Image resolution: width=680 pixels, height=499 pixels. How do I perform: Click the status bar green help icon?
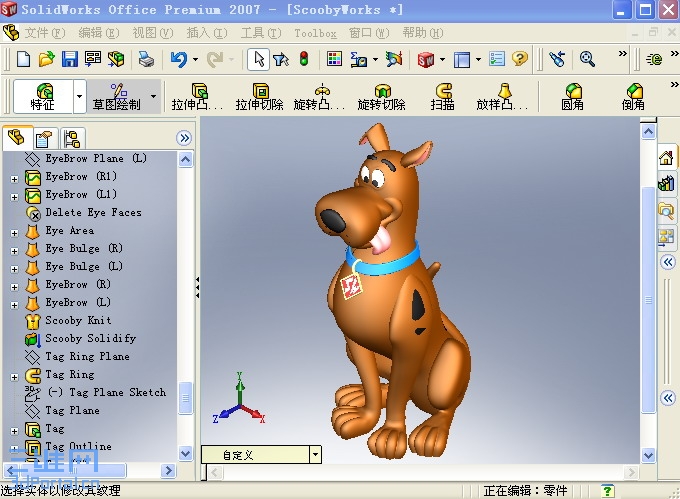[x=608, y=491]
